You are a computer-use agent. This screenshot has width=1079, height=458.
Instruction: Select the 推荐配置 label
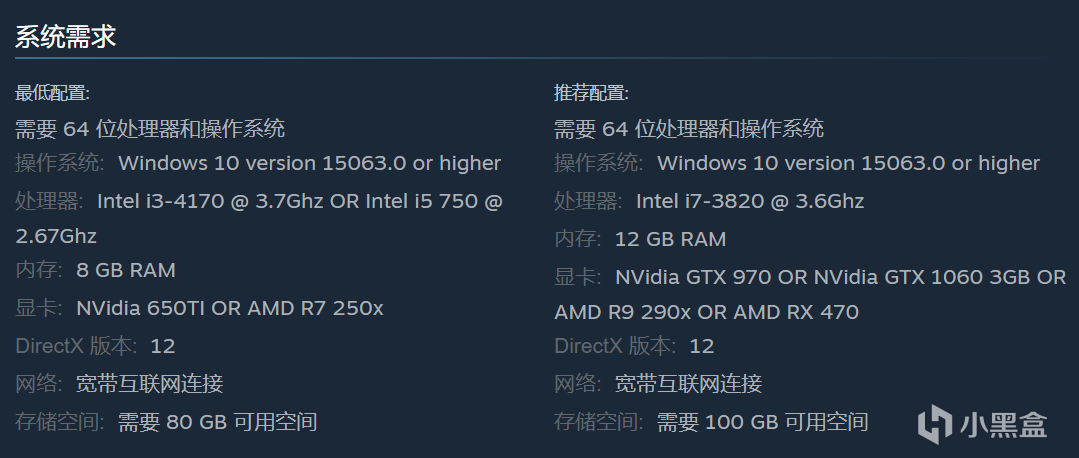(x=591, y=93)
